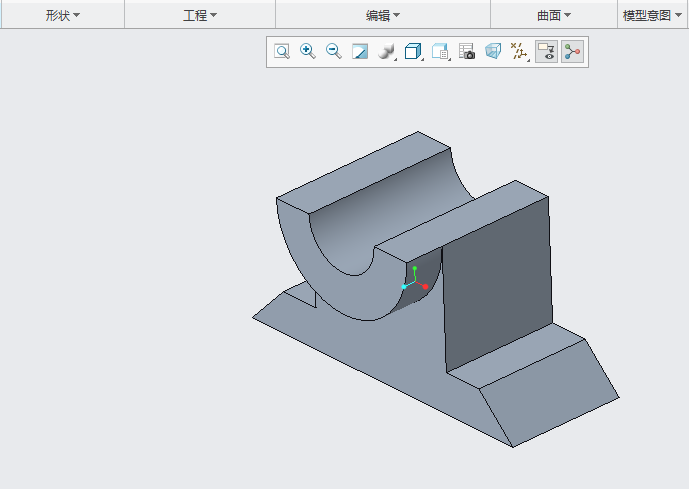Open the display style shading icon
Viewport: 689px width, 489px height.
pyautogui.click(x=386, y=52)
